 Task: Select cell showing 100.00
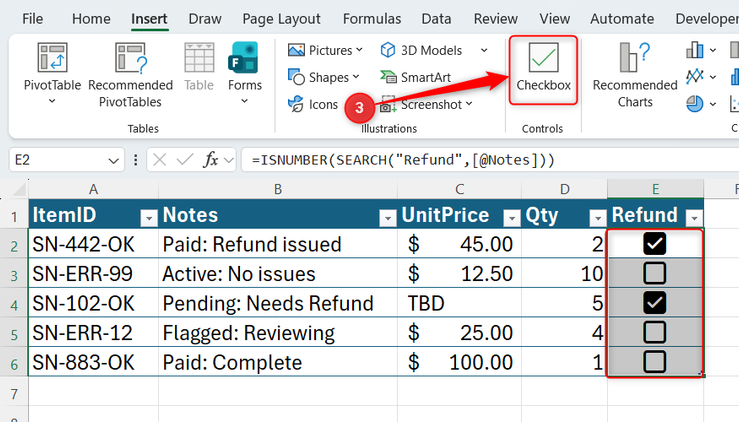(x=460, y=362)
